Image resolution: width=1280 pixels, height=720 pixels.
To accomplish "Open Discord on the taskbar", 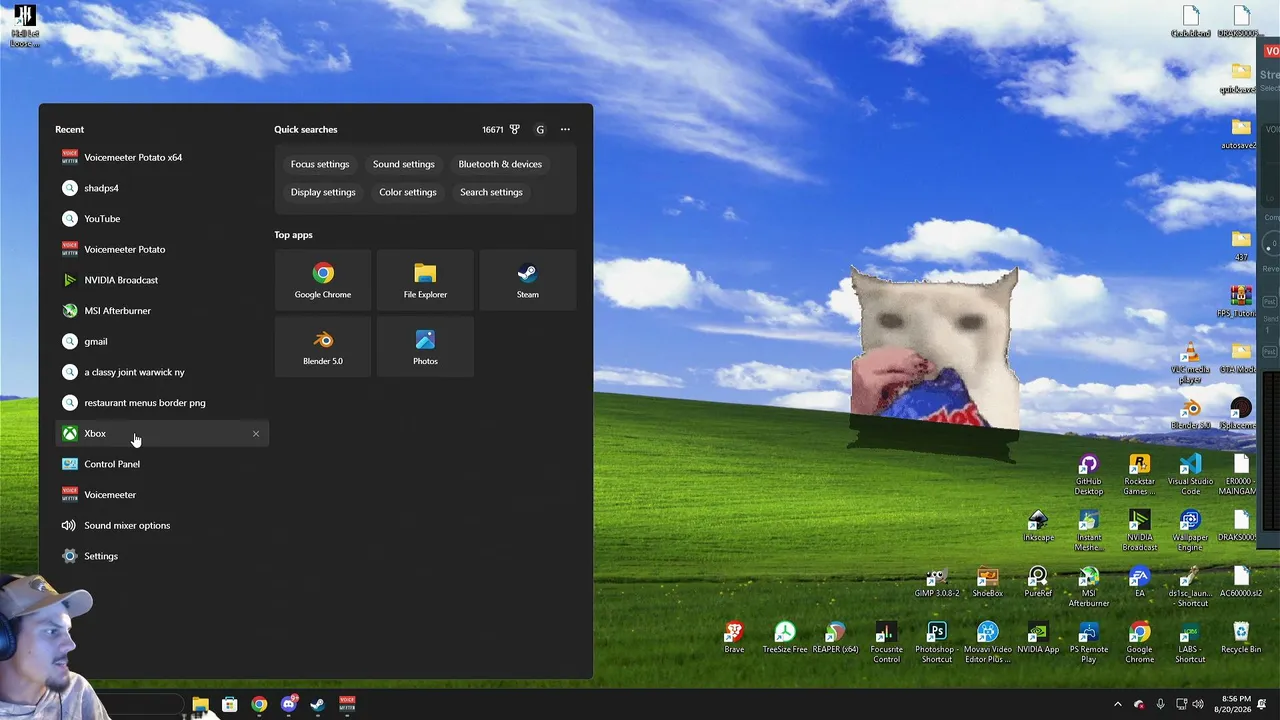I will [x=289, y=705].
